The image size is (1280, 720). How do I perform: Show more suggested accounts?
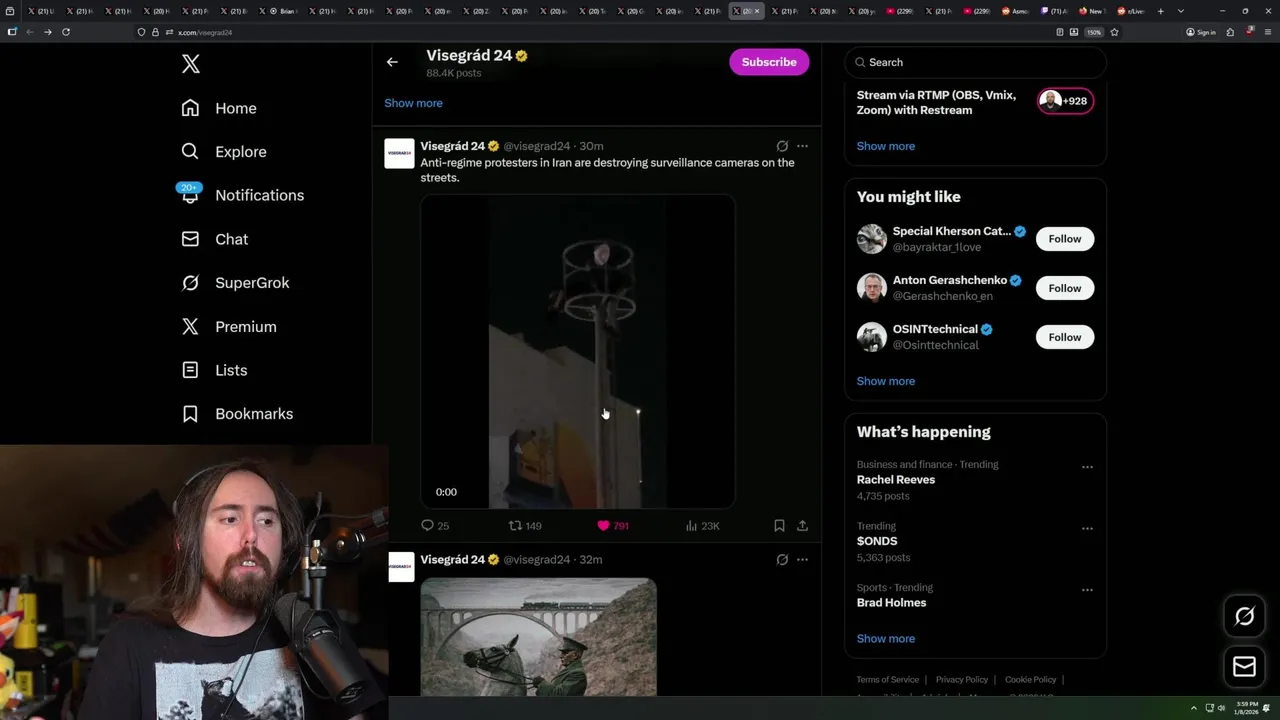[886, 381]
